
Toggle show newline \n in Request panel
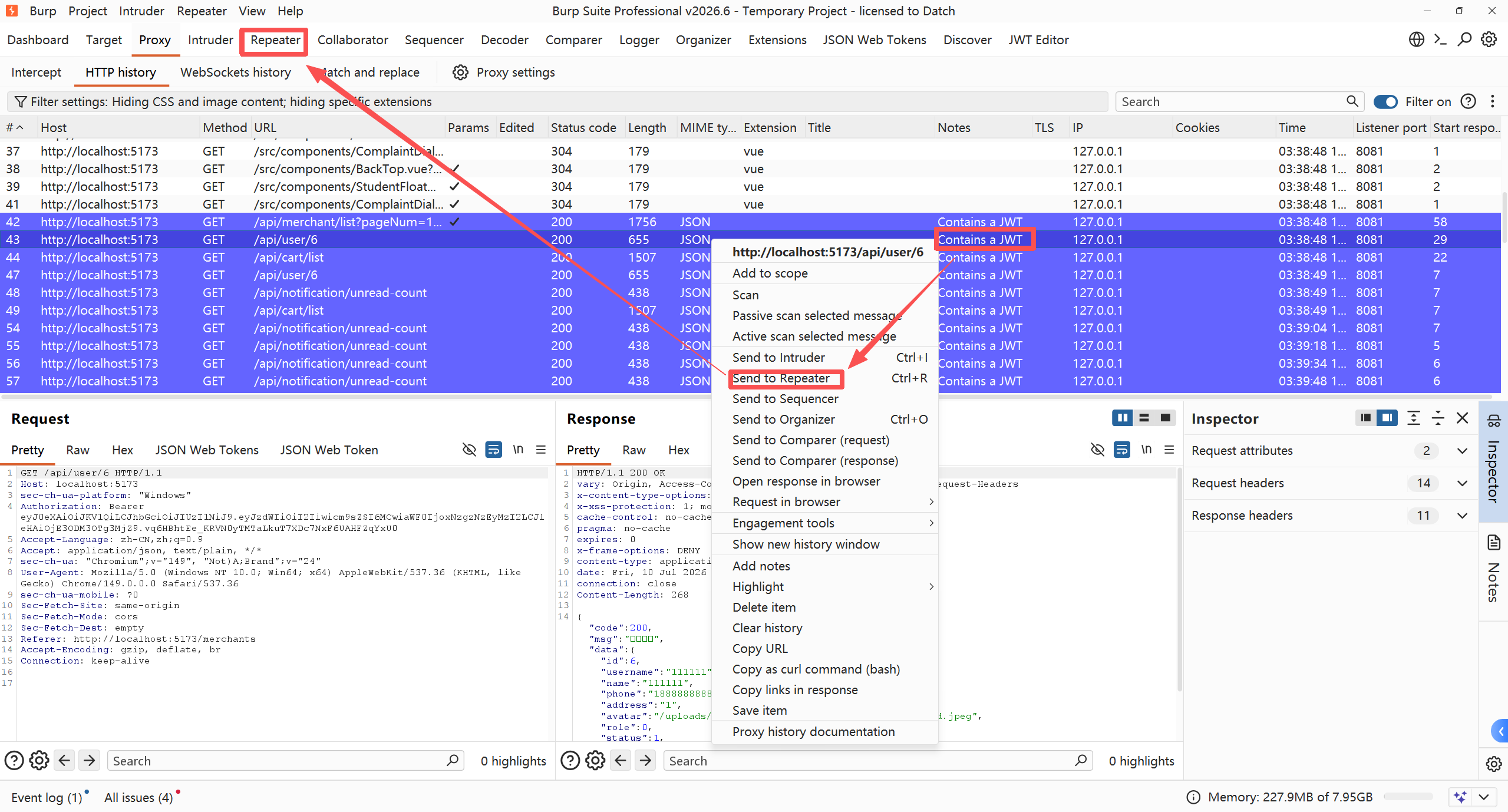(518, 450)
